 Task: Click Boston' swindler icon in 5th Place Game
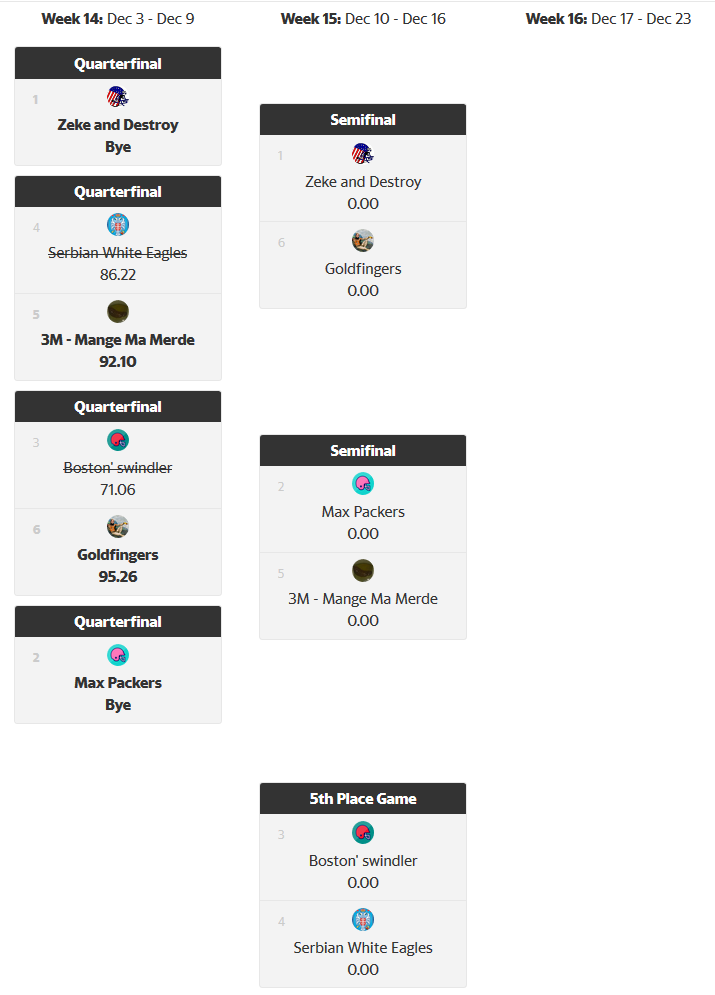363,833
